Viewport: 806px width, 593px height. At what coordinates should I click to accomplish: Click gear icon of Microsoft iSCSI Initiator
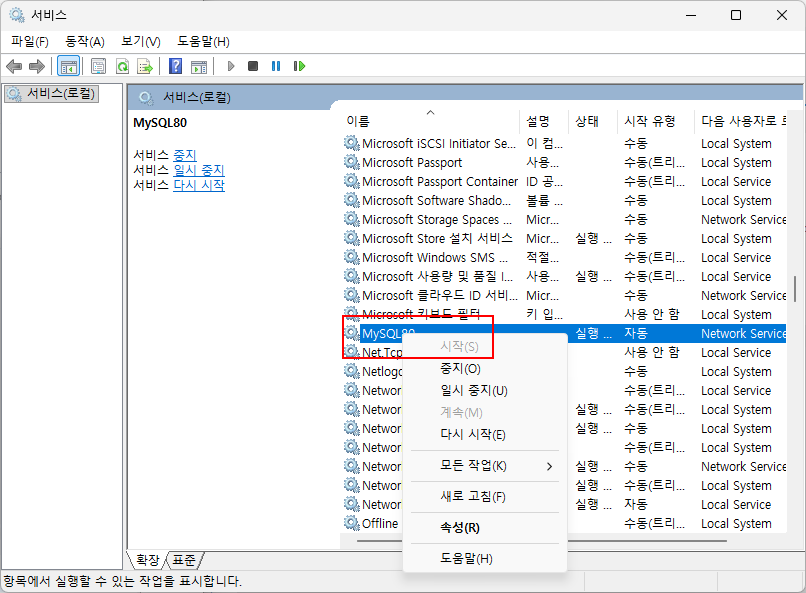[352, 143]
